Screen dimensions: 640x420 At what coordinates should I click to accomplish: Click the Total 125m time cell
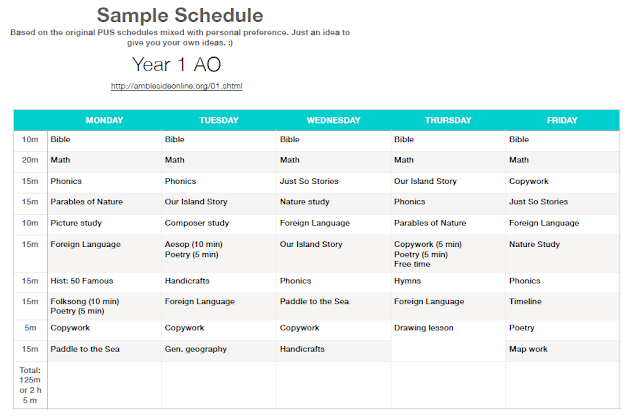(x=30, y=385)
